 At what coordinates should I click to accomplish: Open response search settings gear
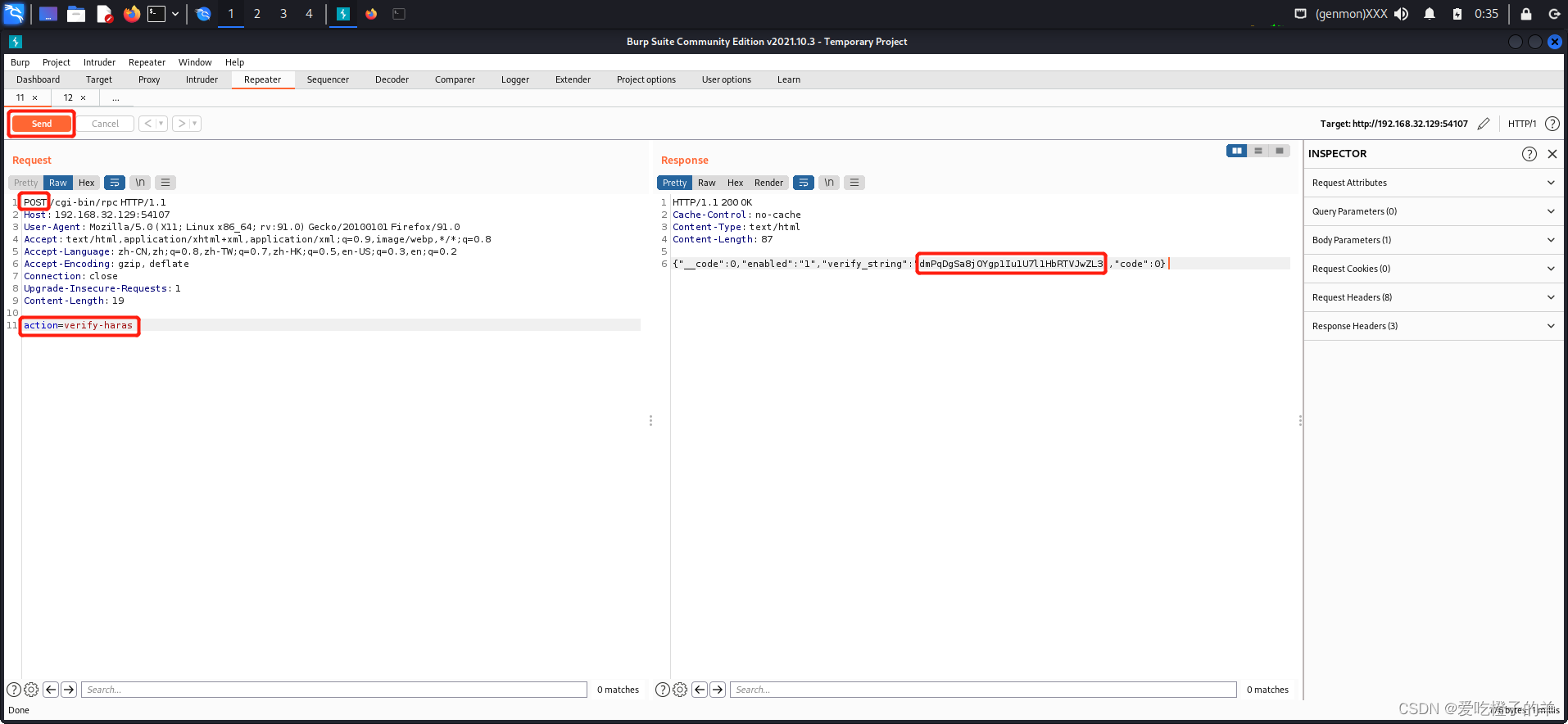680,690
